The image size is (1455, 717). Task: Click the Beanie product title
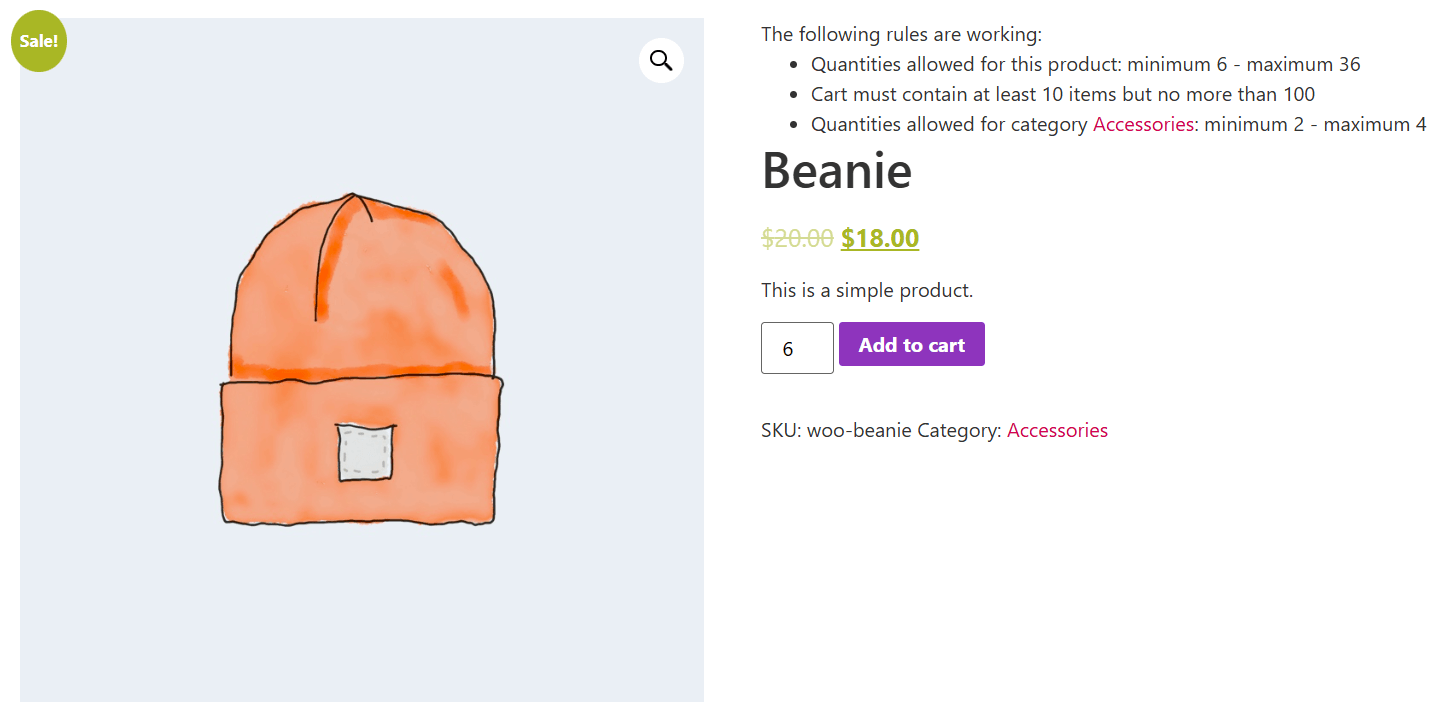(x=837, y=170)
